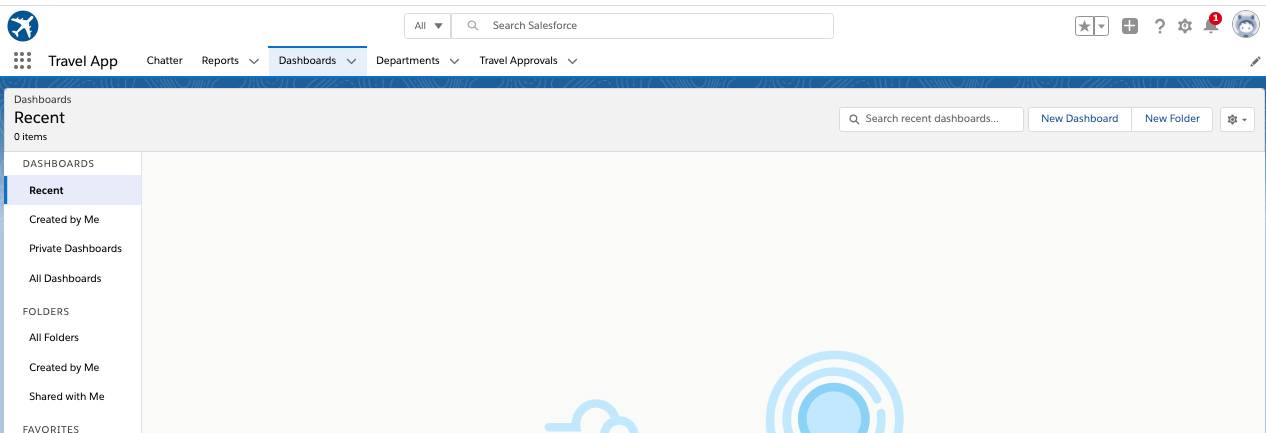Screen dimensions: 1266x433
Task: Open the Travel Approvals tab
Action: click(x=518, y=61)
